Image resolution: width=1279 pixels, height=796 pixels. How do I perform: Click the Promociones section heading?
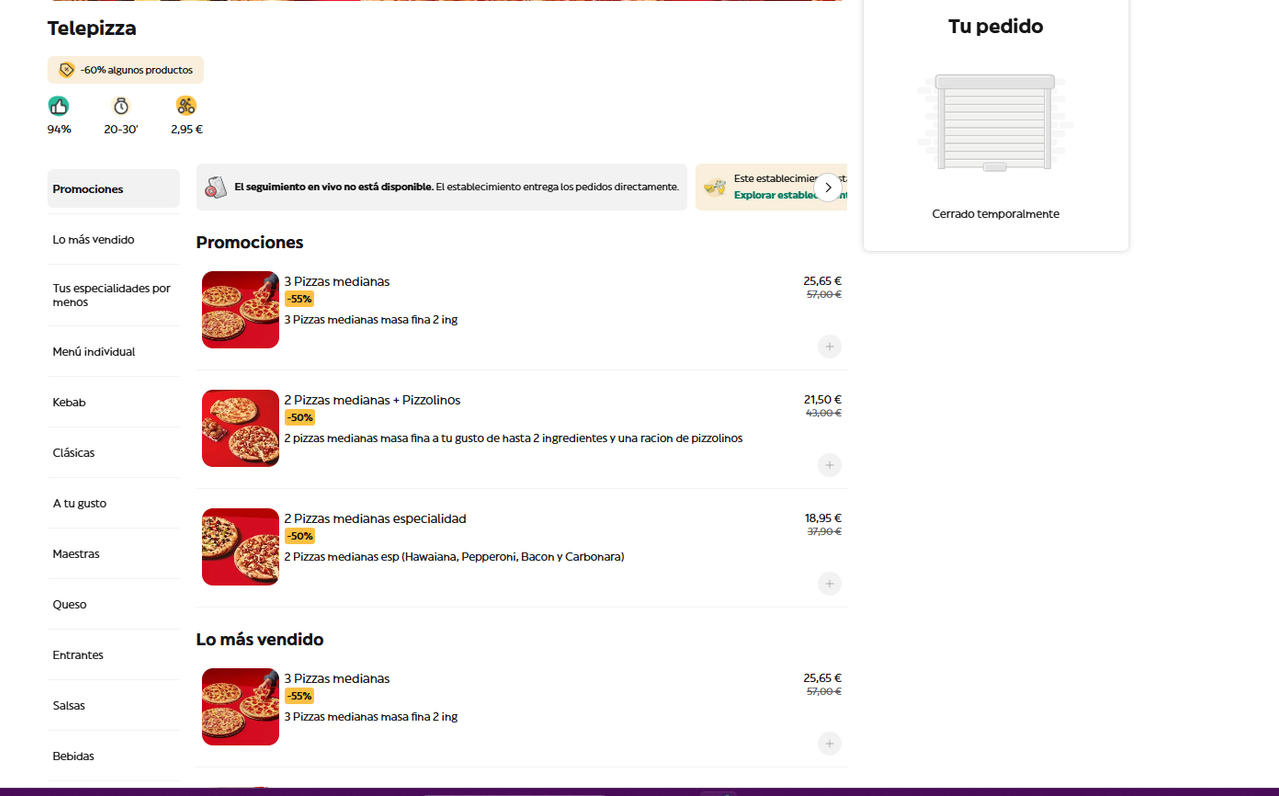250,242
